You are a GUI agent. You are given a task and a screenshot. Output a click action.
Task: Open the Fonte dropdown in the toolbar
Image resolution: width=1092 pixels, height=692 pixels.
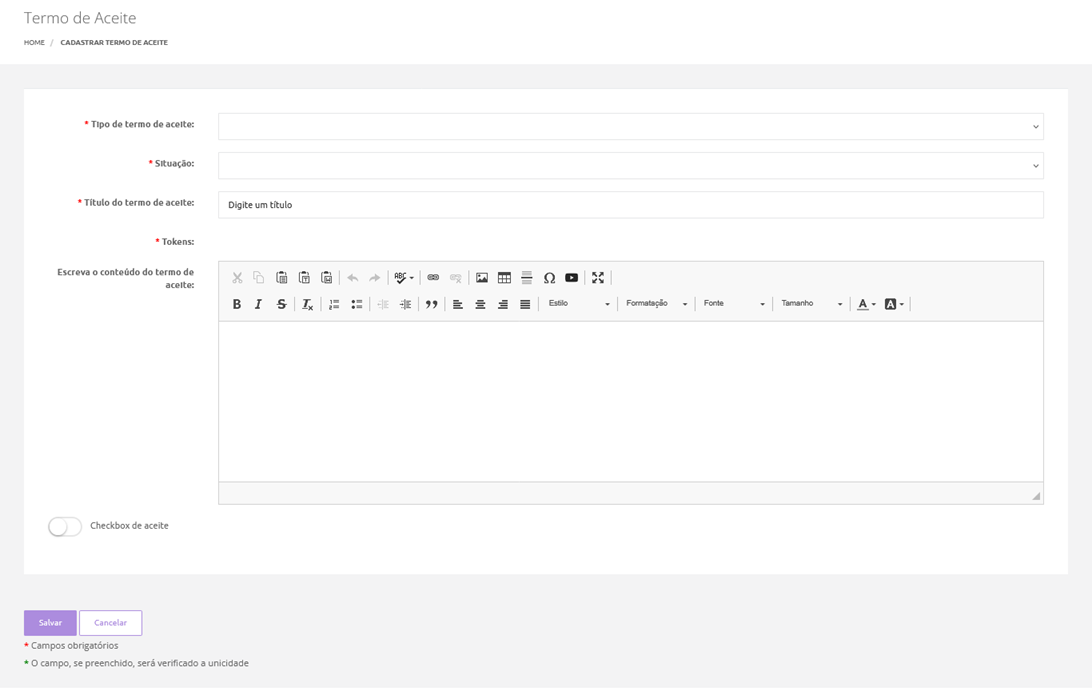pyautogui.click(x=734, y=304)
